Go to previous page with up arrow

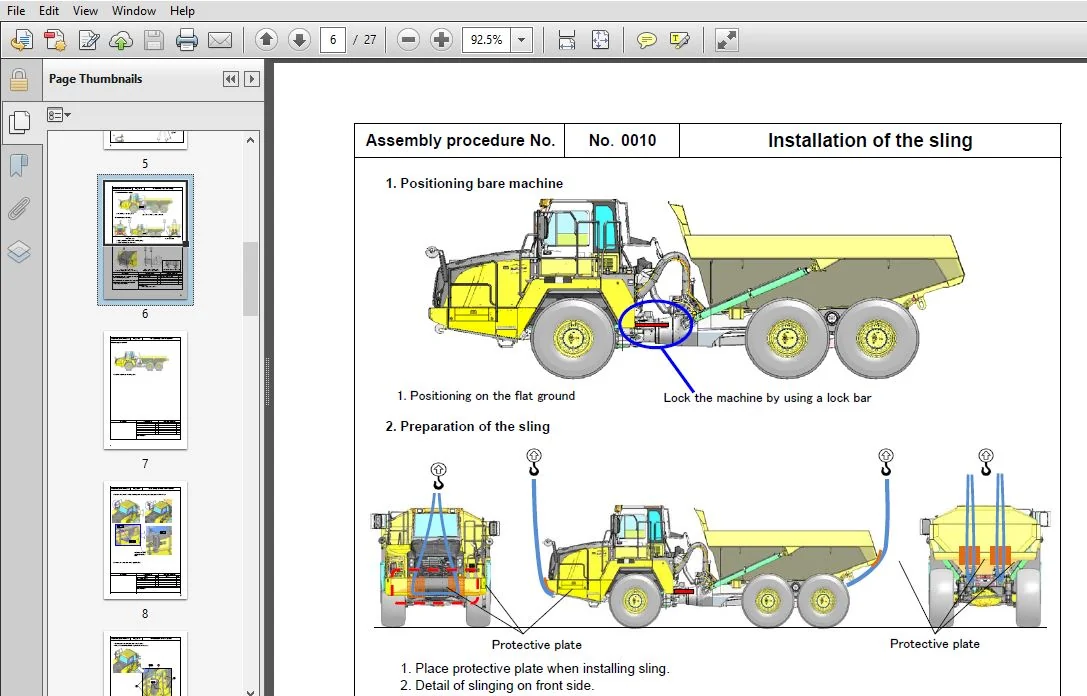click(266, 40)
